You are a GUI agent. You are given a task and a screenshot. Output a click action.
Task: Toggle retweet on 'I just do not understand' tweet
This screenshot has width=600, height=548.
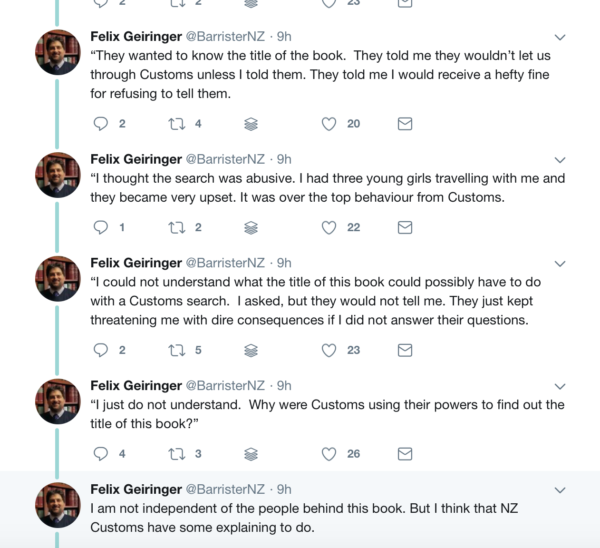coord(176,454)
